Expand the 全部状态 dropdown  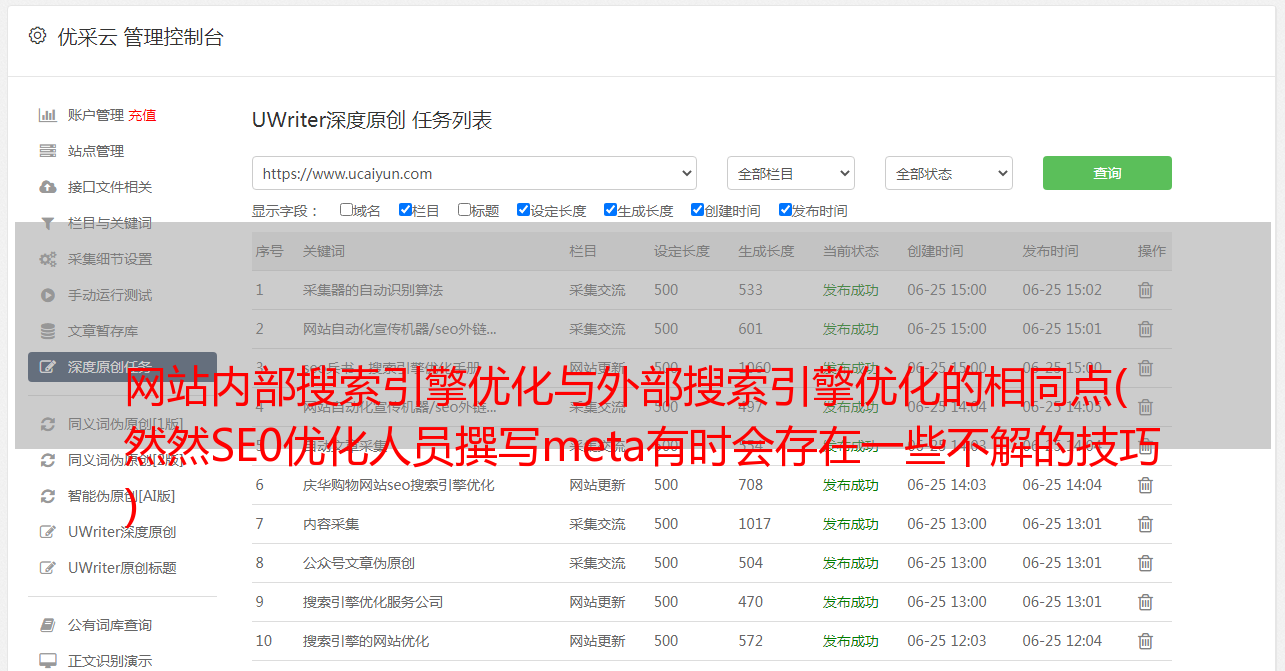[949, 173]
